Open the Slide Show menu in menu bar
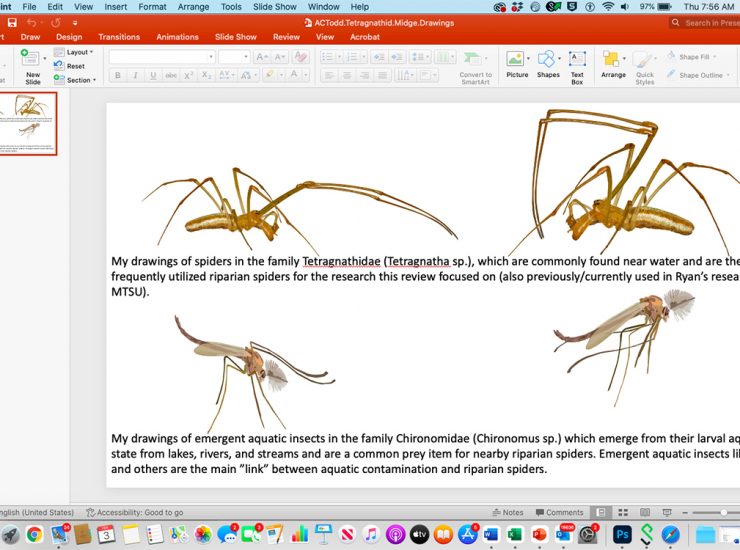The width and height of the screenshot is (740, 550). pyautogui.click(x=274, y=6)
